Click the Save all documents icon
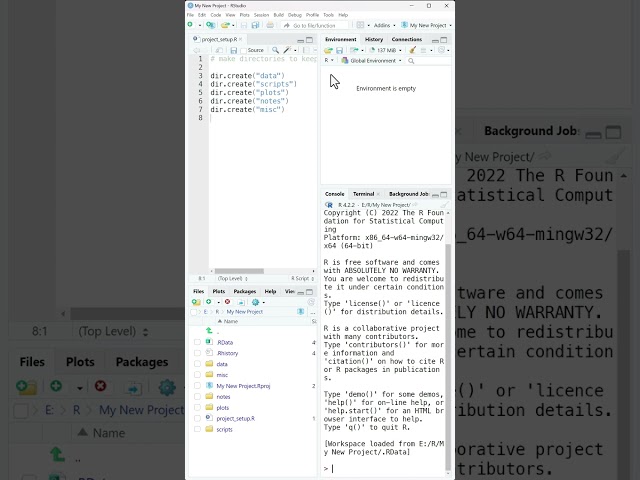 pos(256,25)
